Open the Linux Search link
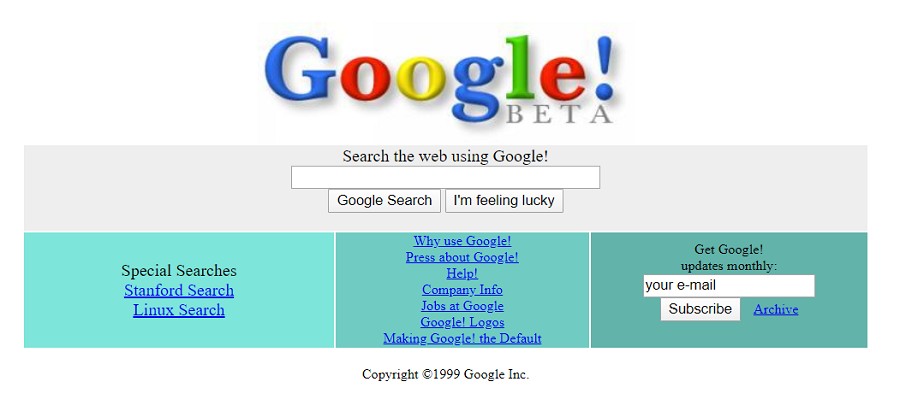Viewport: 900px width, 417px height. [x=179, y=310]
